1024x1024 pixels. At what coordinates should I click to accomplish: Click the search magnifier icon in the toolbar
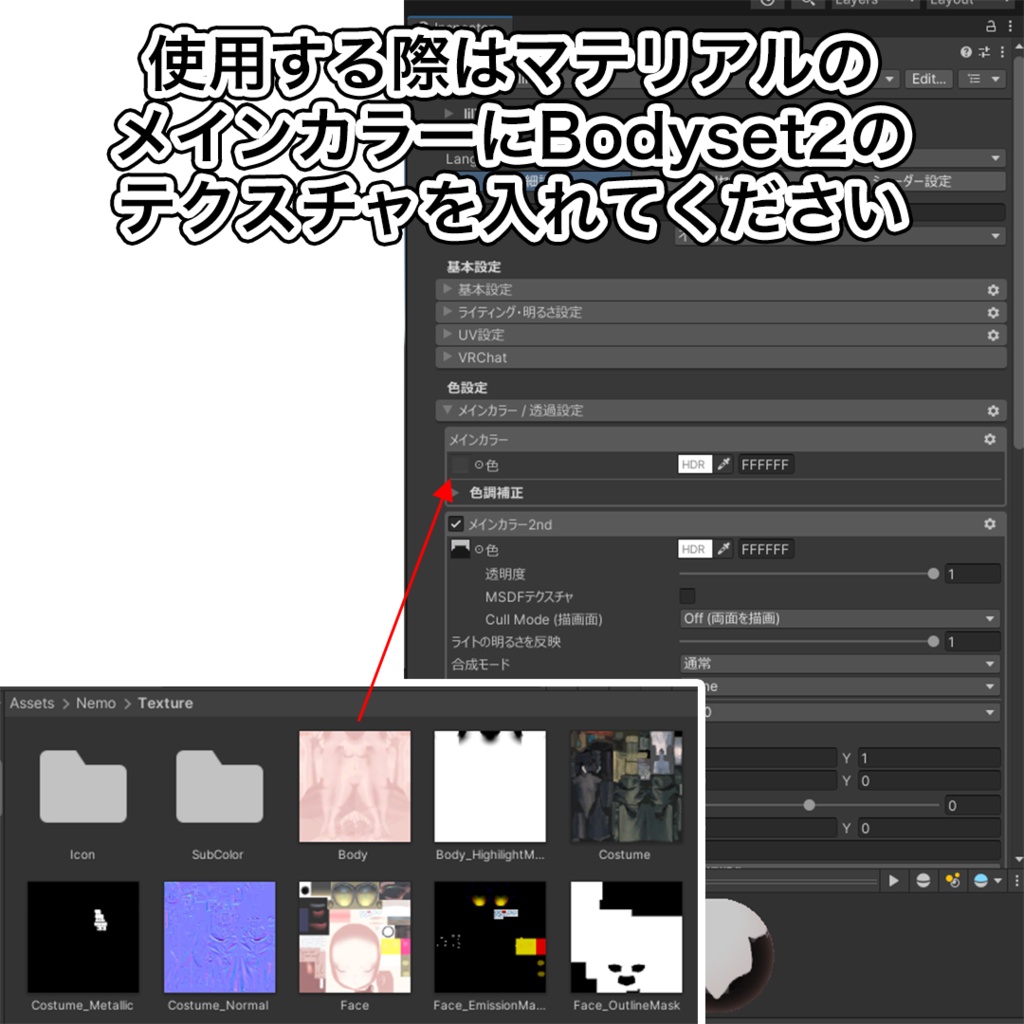click(x=807, y=4)
